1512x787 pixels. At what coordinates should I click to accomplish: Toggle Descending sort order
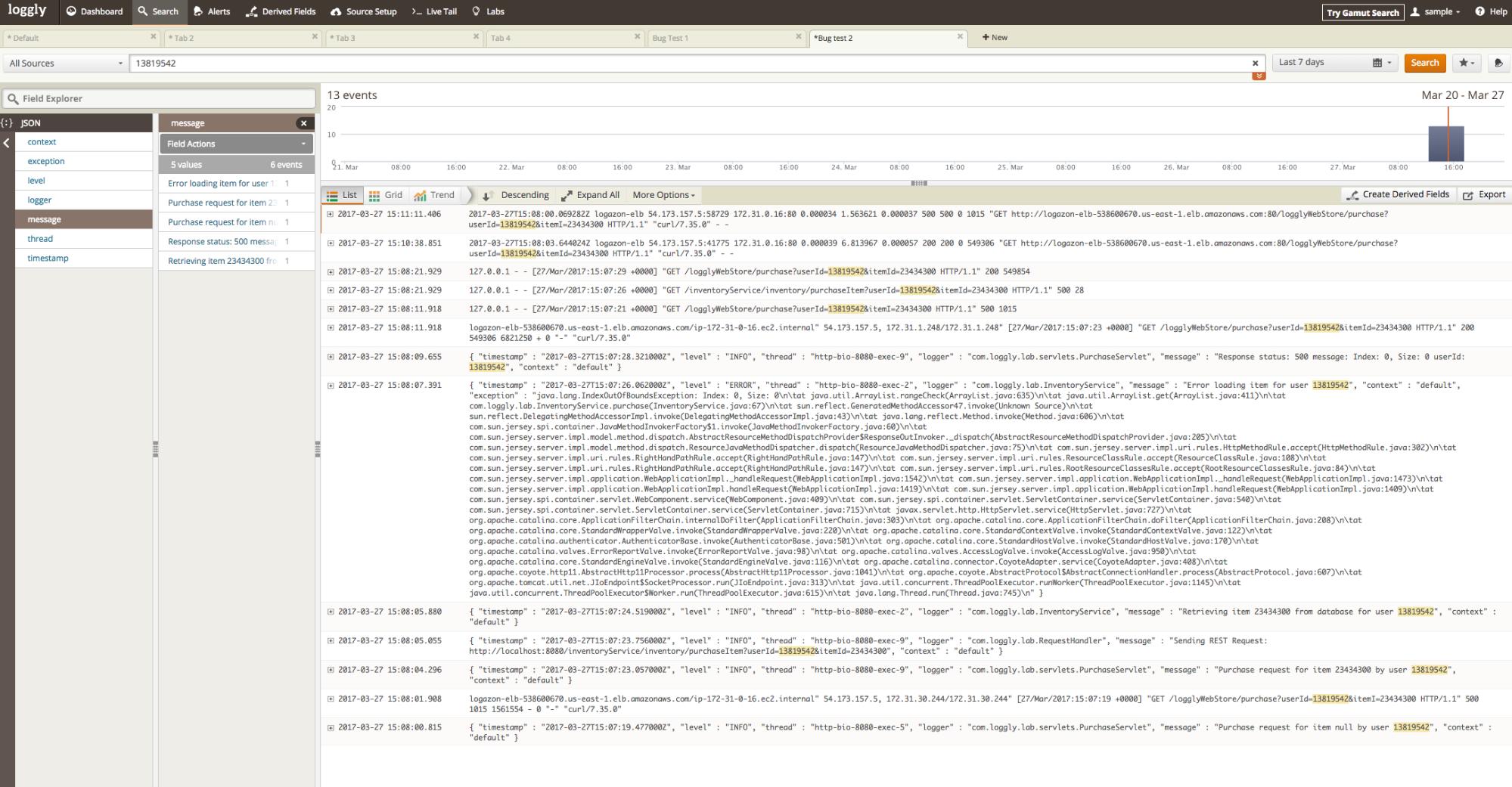516,195
